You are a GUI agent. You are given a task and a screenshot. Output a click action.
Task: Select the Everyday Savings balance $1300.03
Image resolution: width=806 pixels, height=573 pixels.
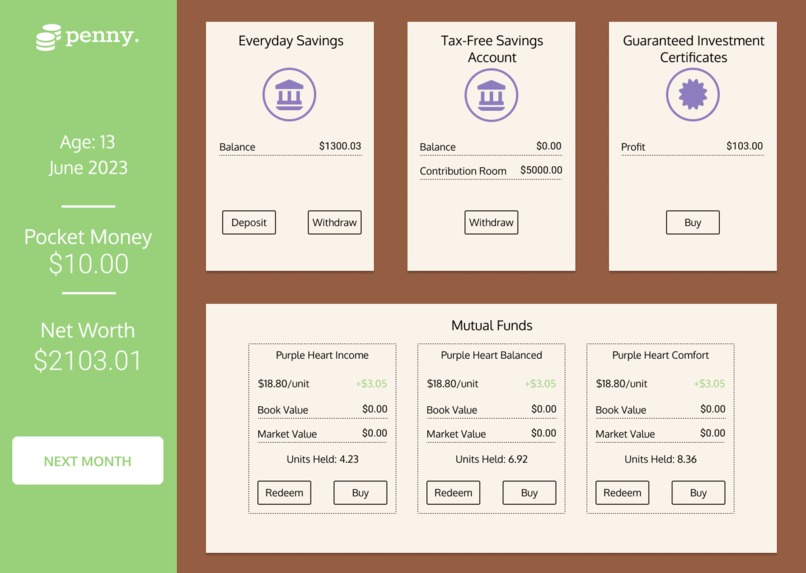(340, 146)
